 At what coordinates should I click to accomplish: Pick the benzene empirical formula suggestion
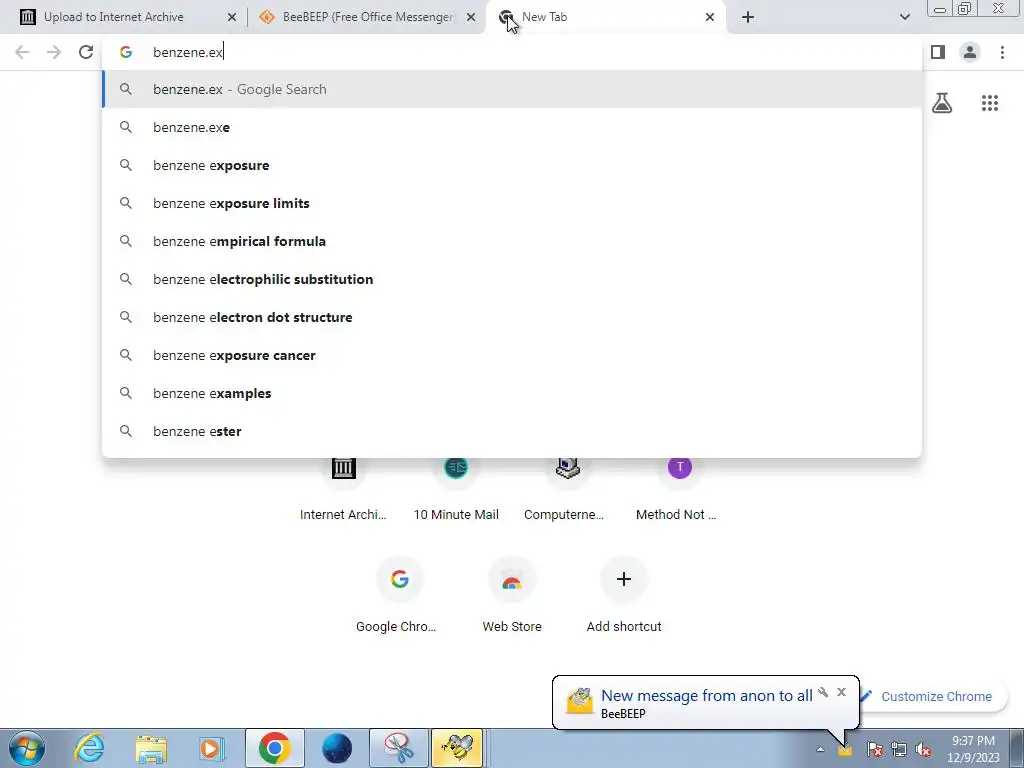pyautogui.click(x=512, y=241)
